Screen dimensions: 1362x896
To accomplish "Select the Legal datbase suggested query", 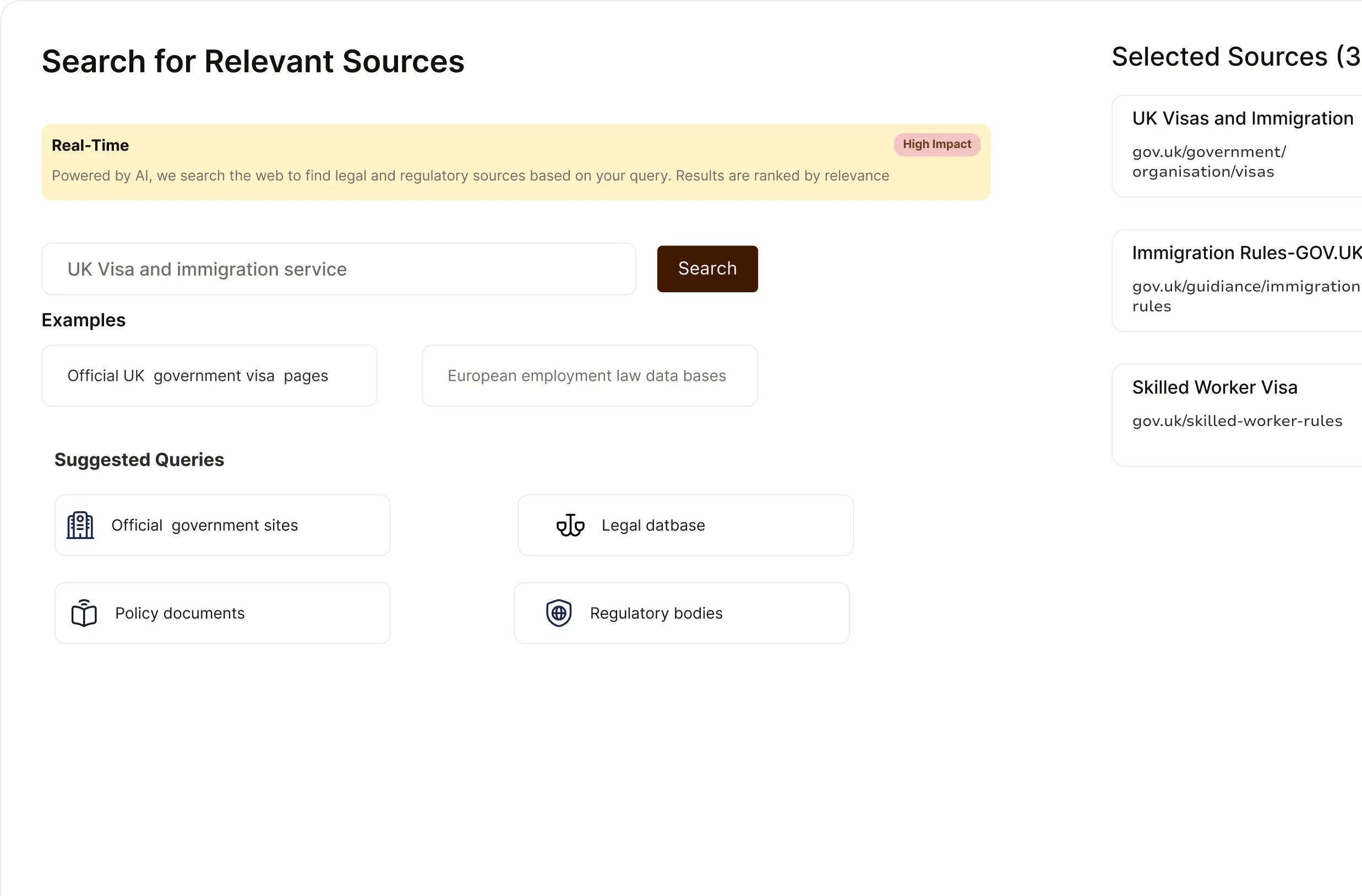I will pos(685,525).
